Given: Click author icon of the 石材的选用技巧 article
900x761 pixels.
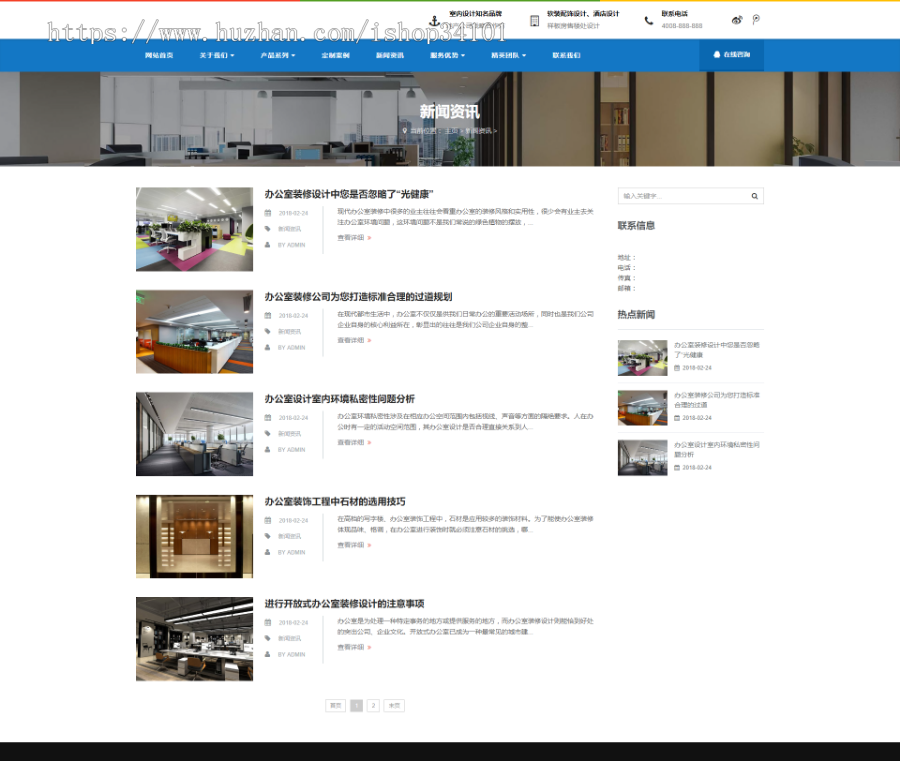Looking at the screenshot, I should [x=267, y=552].
